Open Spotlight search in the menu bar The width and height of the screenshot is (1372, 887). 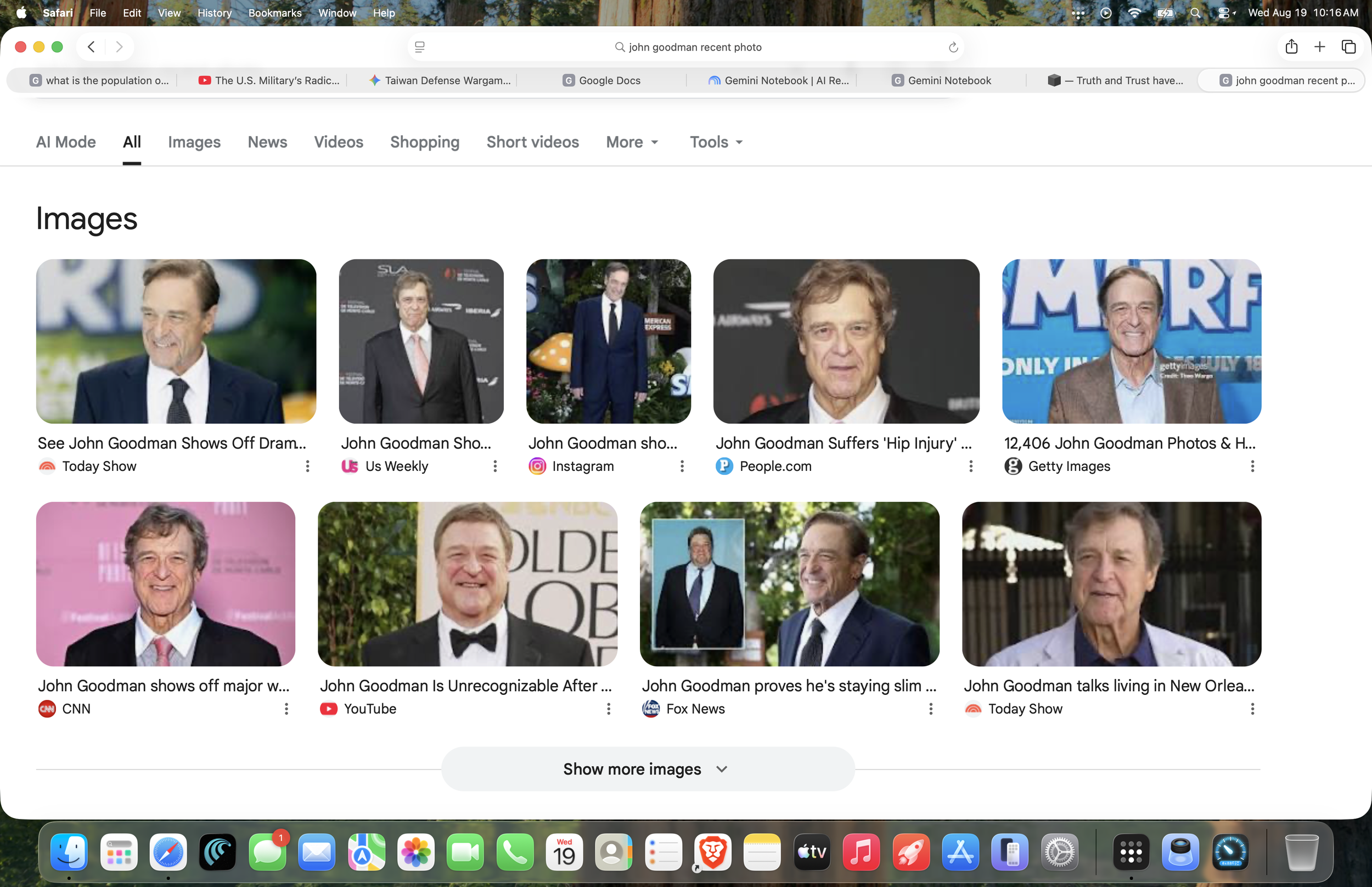point(1195,13)
